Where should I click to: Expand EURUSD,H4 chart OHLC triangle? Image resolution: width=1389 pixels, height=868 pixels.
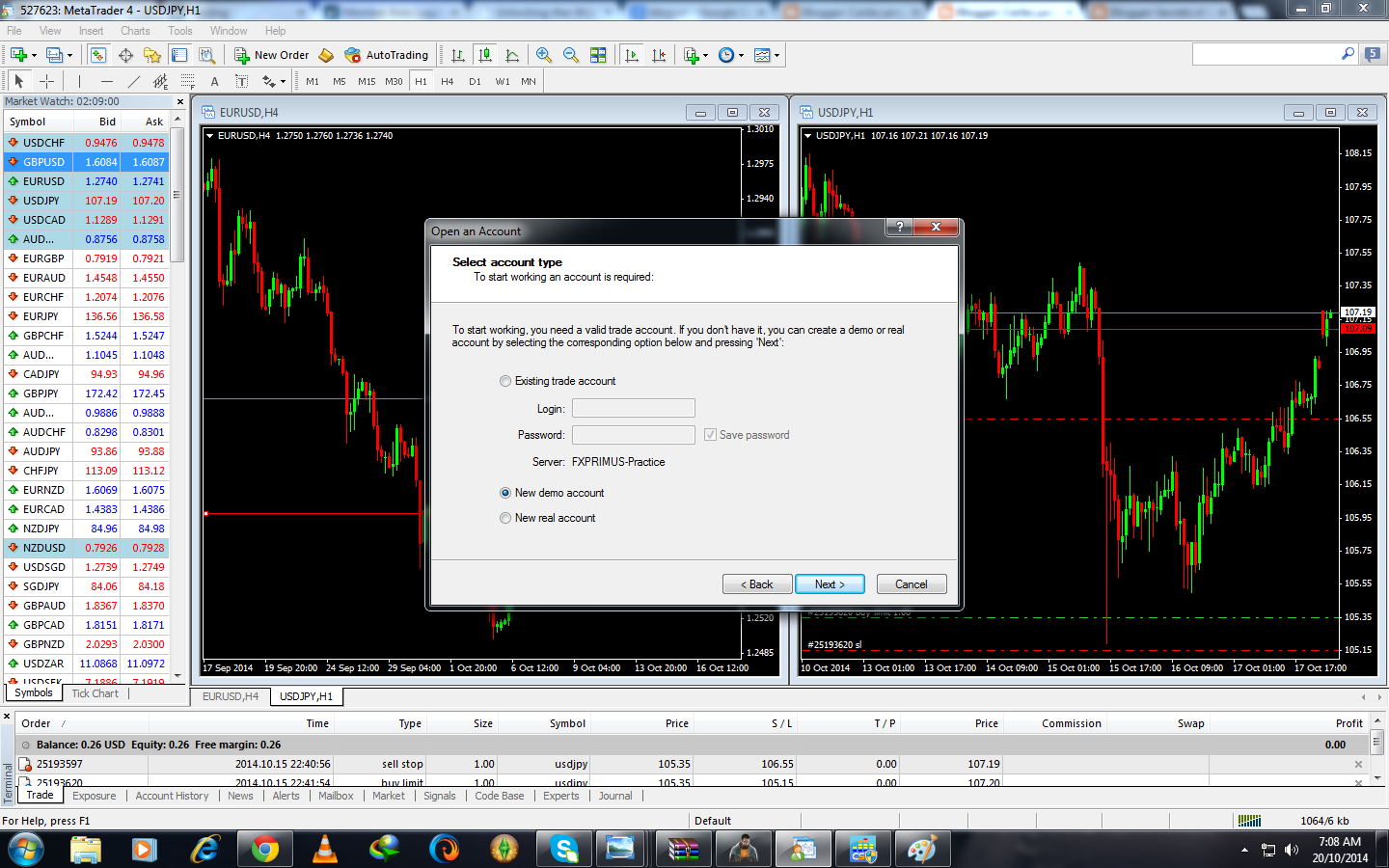tap(209, 136)
